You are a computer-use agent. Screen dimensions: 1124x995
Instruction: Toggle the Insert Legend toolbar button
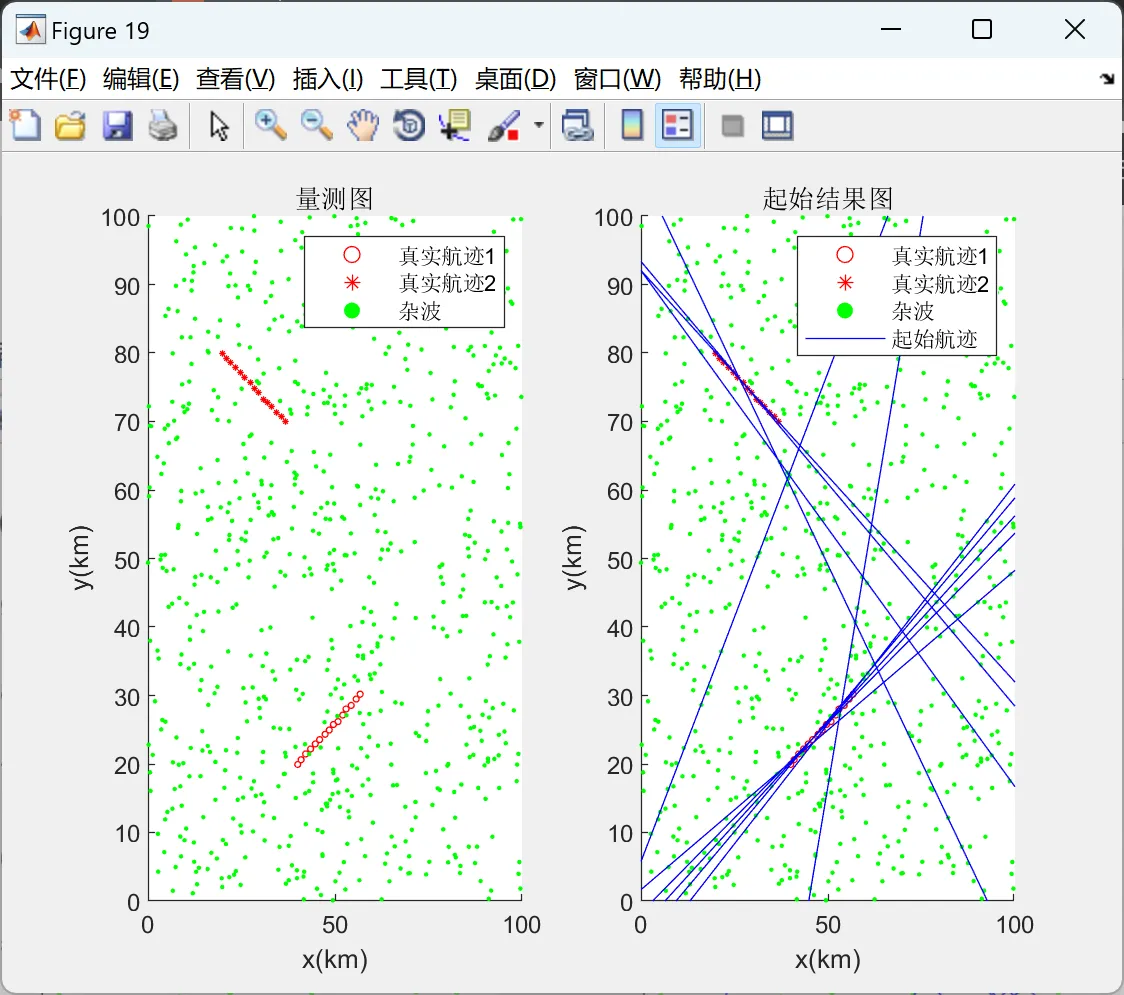[677, 125]
